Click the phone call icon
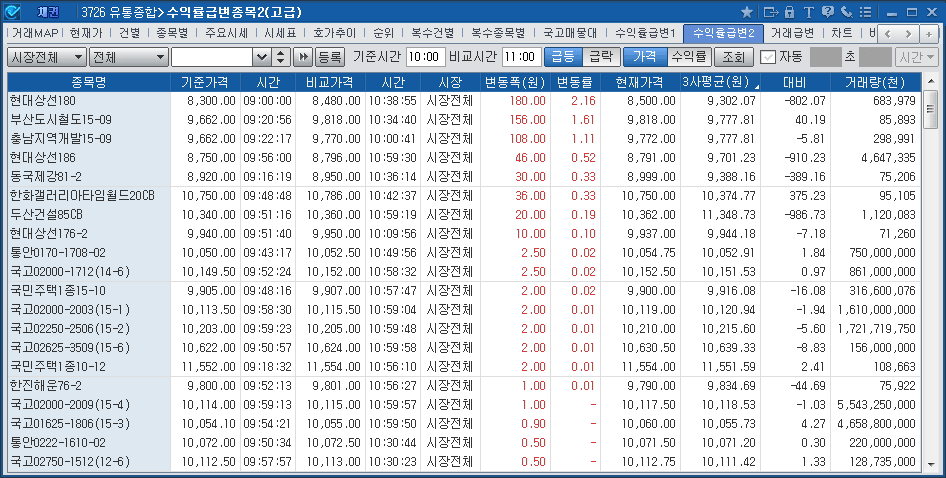 coord(847,12)
